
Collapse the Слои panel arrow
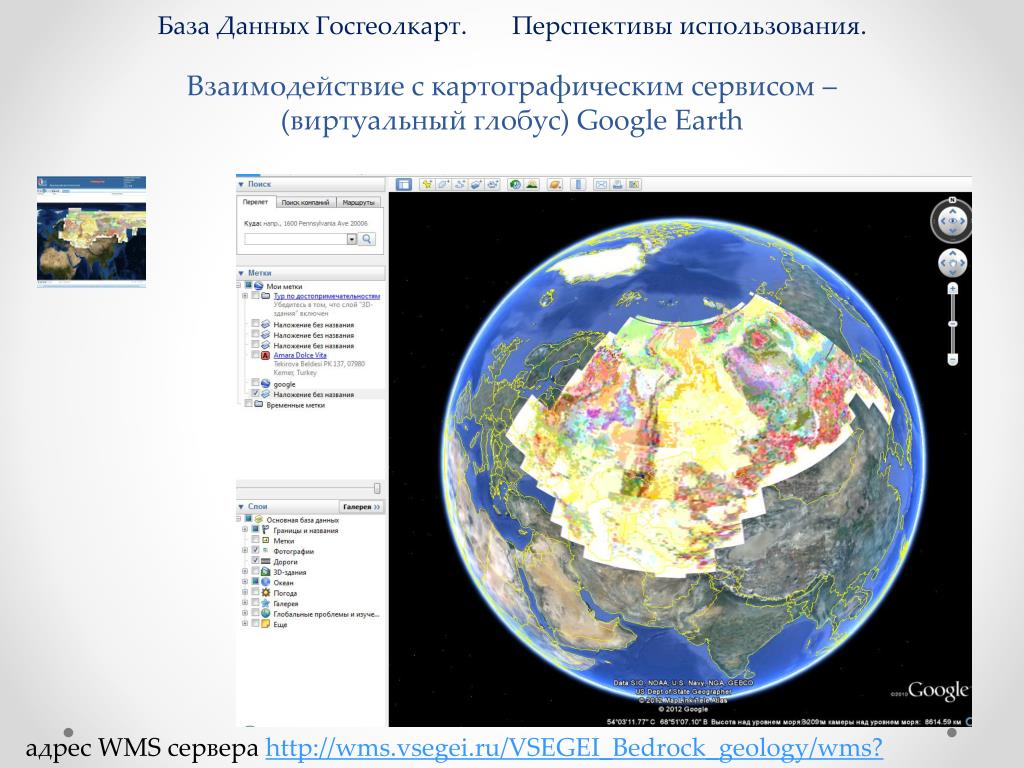point(241,507)
